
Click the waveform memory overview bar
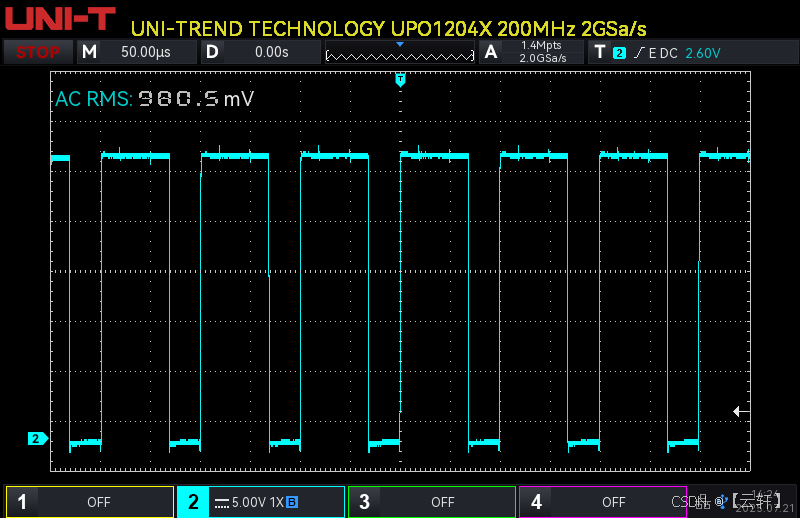coord(400,55)
